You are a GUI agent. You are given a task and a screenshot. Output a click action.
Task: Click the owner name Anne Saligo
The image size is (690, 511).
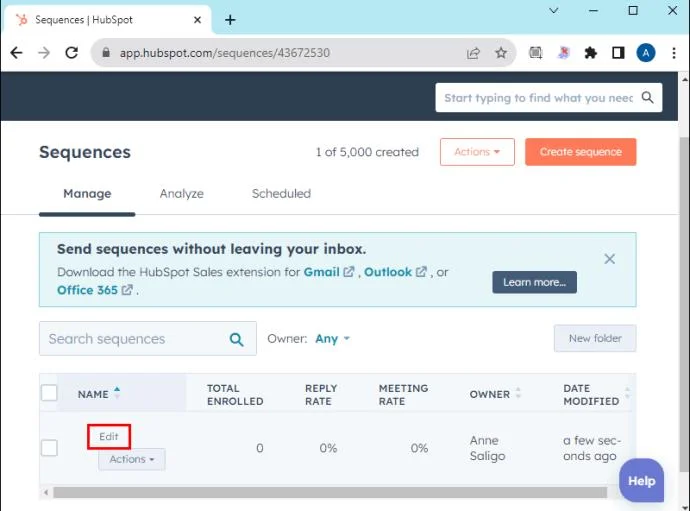(x=487, y=448)
